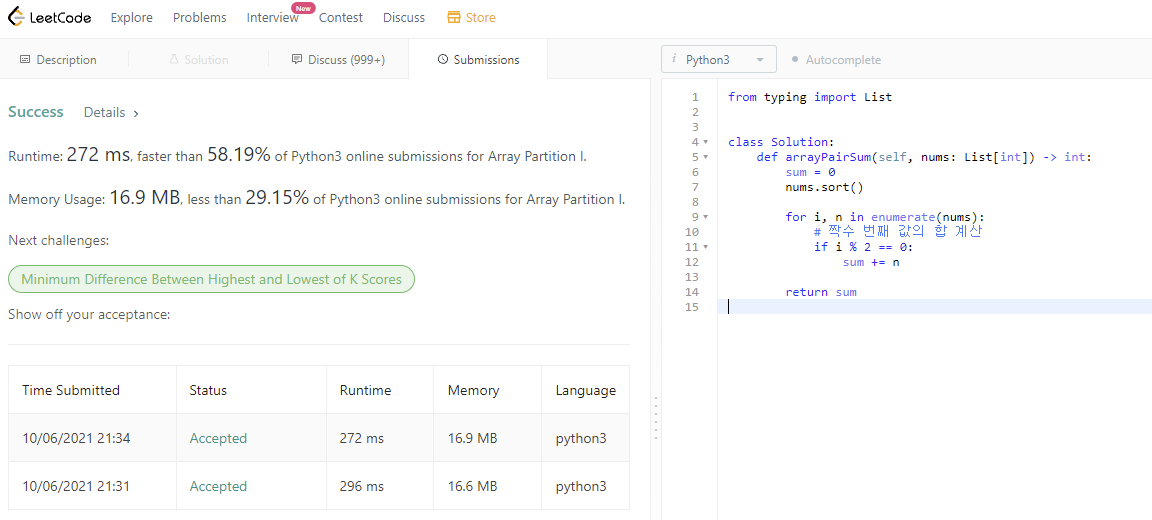1152x520 pixels.
Task: Click the info icon beside Python3
Action: [x=674, y=59]
